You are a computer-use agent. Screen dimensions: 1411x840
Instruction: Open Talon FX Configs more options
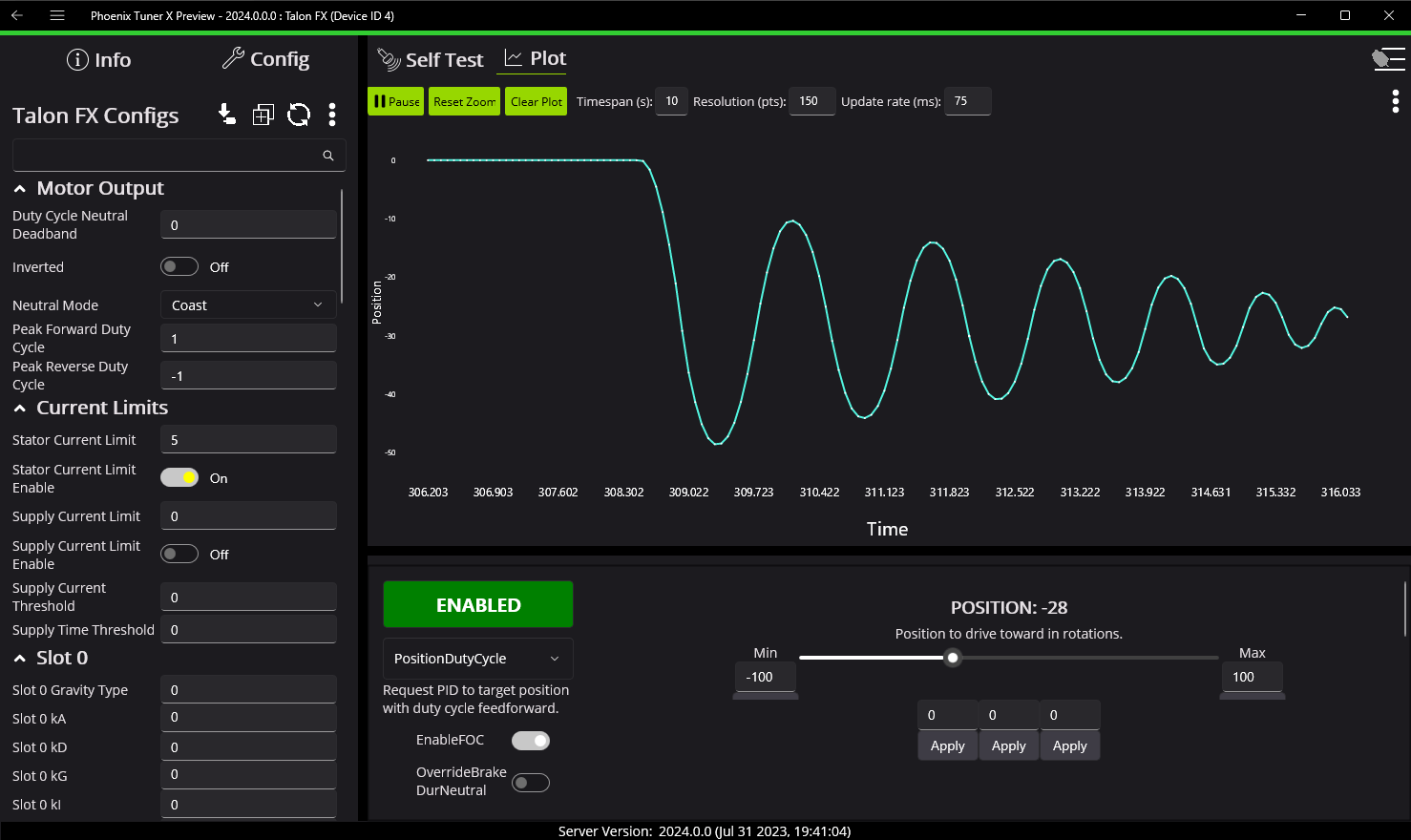pos(332,115)
